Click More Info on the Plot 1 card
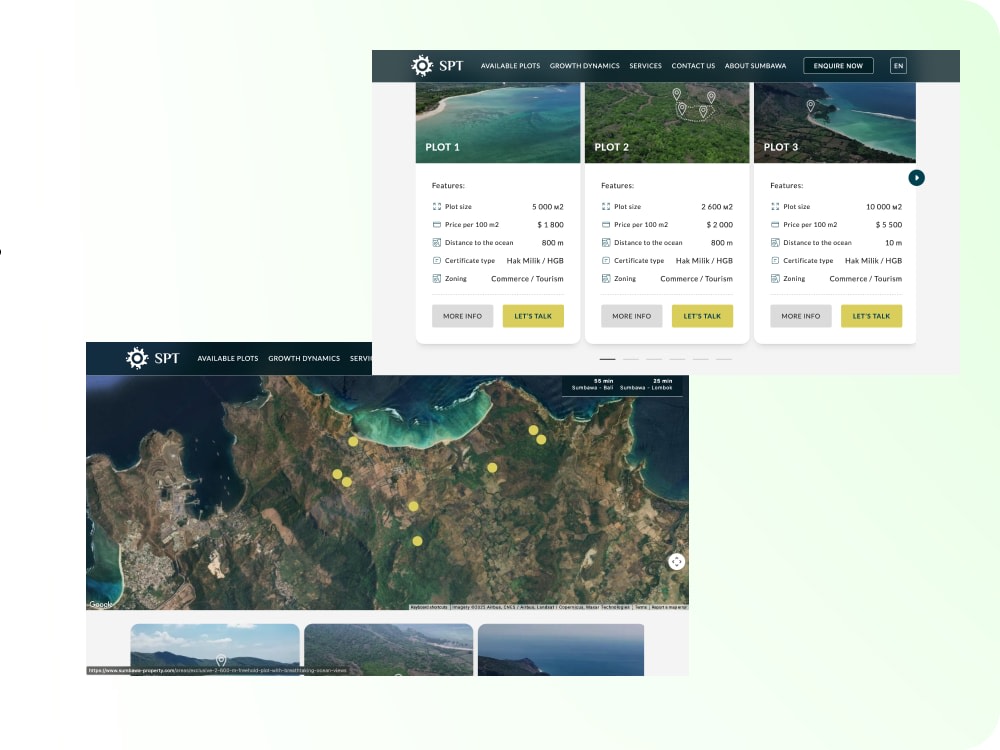This screenshot has width=1000, height=750. 462,316
